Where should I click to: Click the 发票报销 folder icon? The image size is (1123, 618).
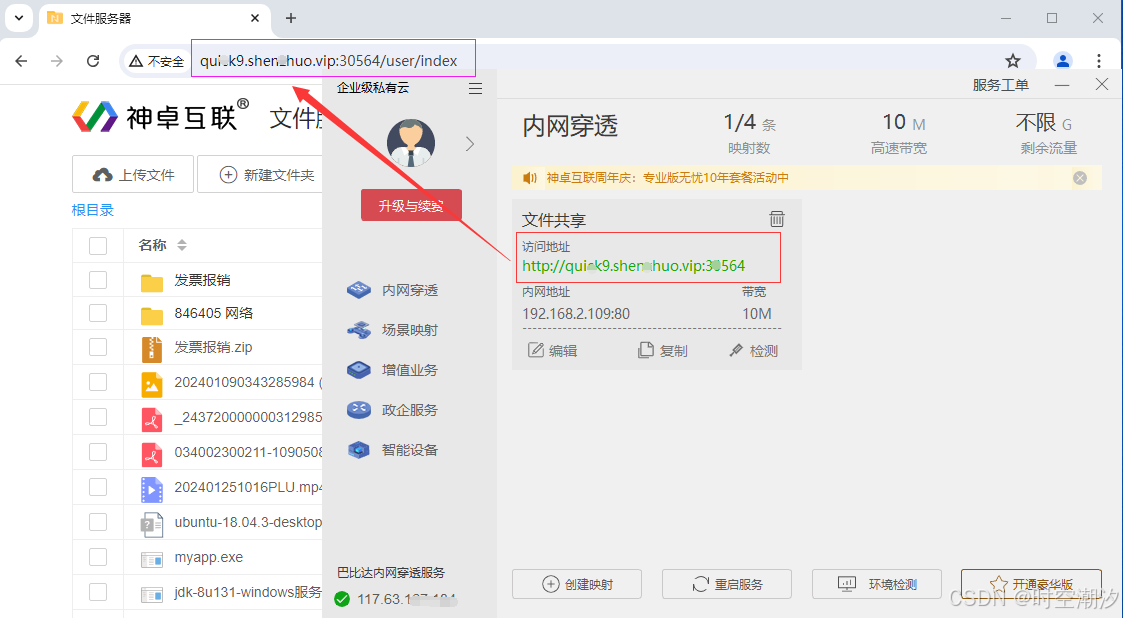[152, 282]
